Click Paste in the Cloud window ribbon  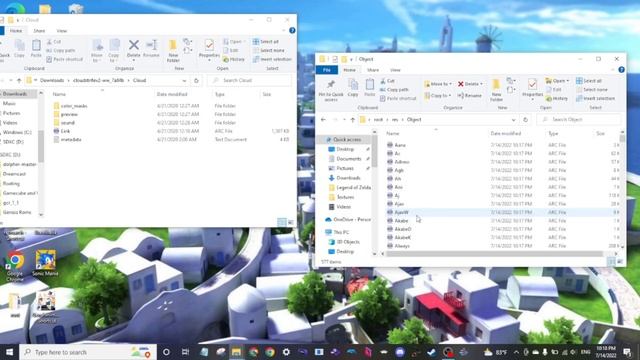pyautogui.click(x=36, y=48)
